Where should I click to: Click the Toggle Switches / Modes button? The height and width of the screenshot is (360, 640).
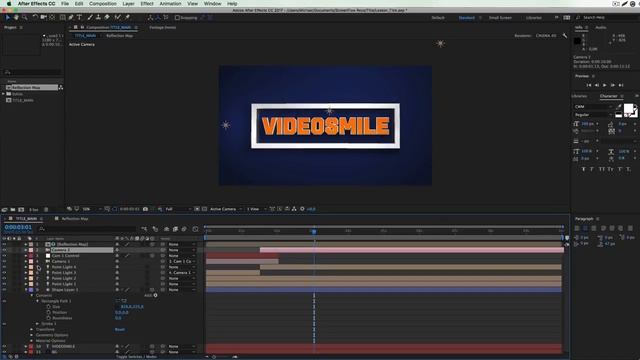(x=136, y=356)
